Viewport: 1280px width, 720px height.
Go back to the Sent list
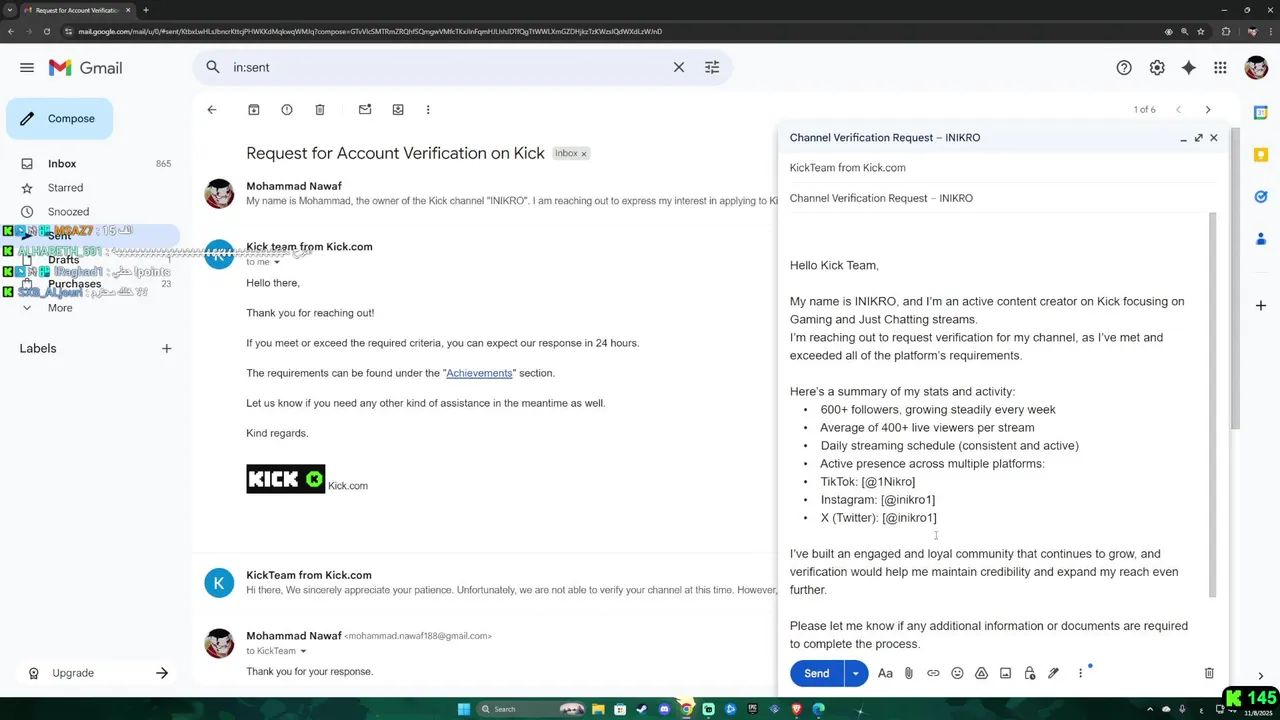(212, 110)
